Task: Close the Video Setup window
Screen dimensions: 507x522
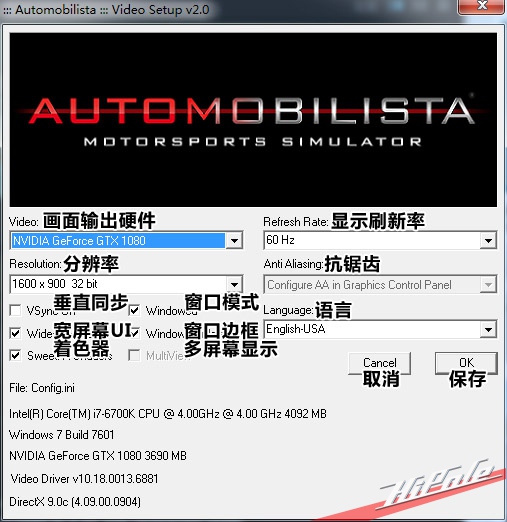Action: (x=481, y=6)
